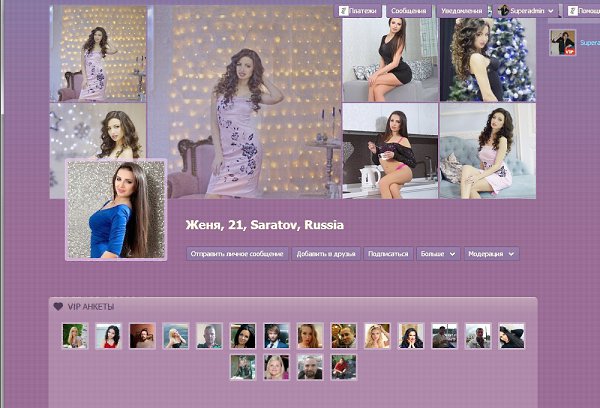Open gallery photo with snowflake decorations
This screenshot has height=408, width=600.
point(98,130)
